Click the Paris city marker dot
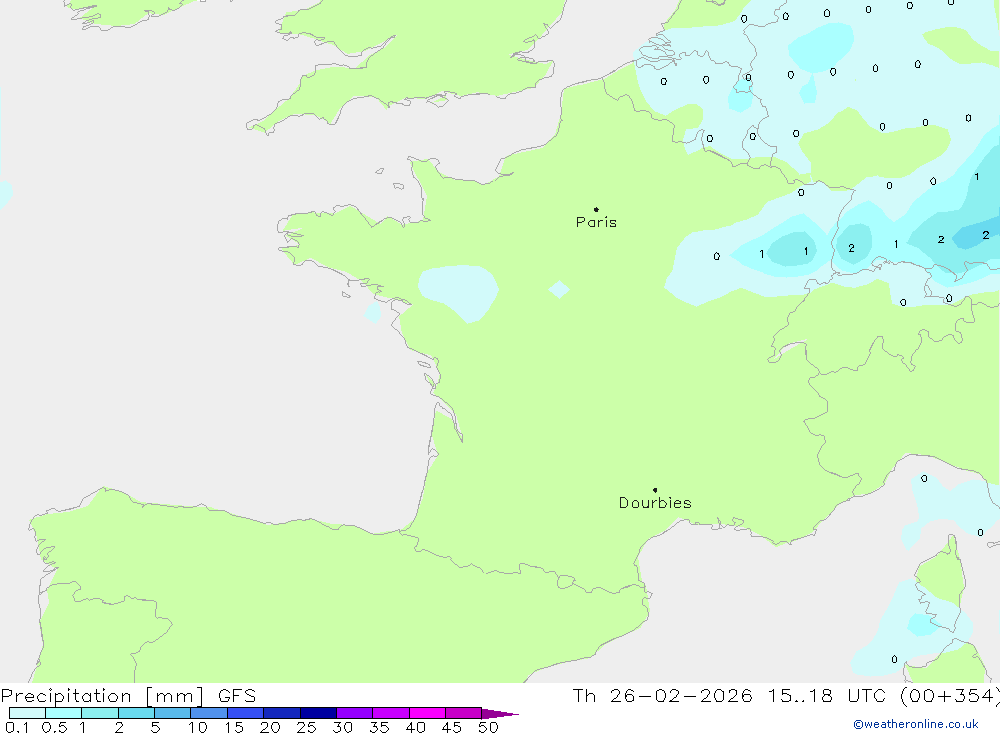Image resolution: width=1000 pixels, height=733 pixels. tap(596, 210)
